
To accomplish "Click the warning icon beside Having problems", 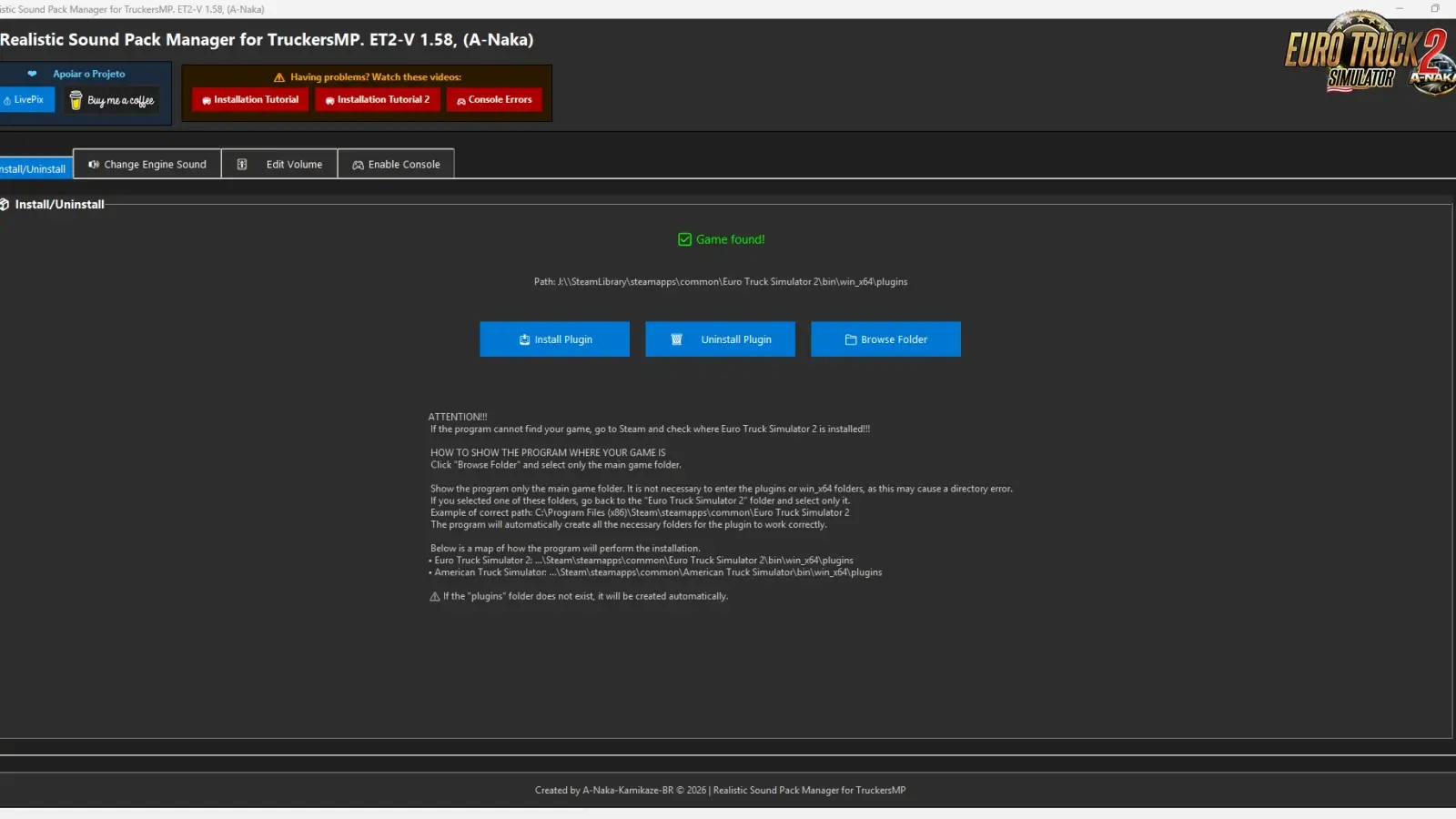I will (279, 77).
